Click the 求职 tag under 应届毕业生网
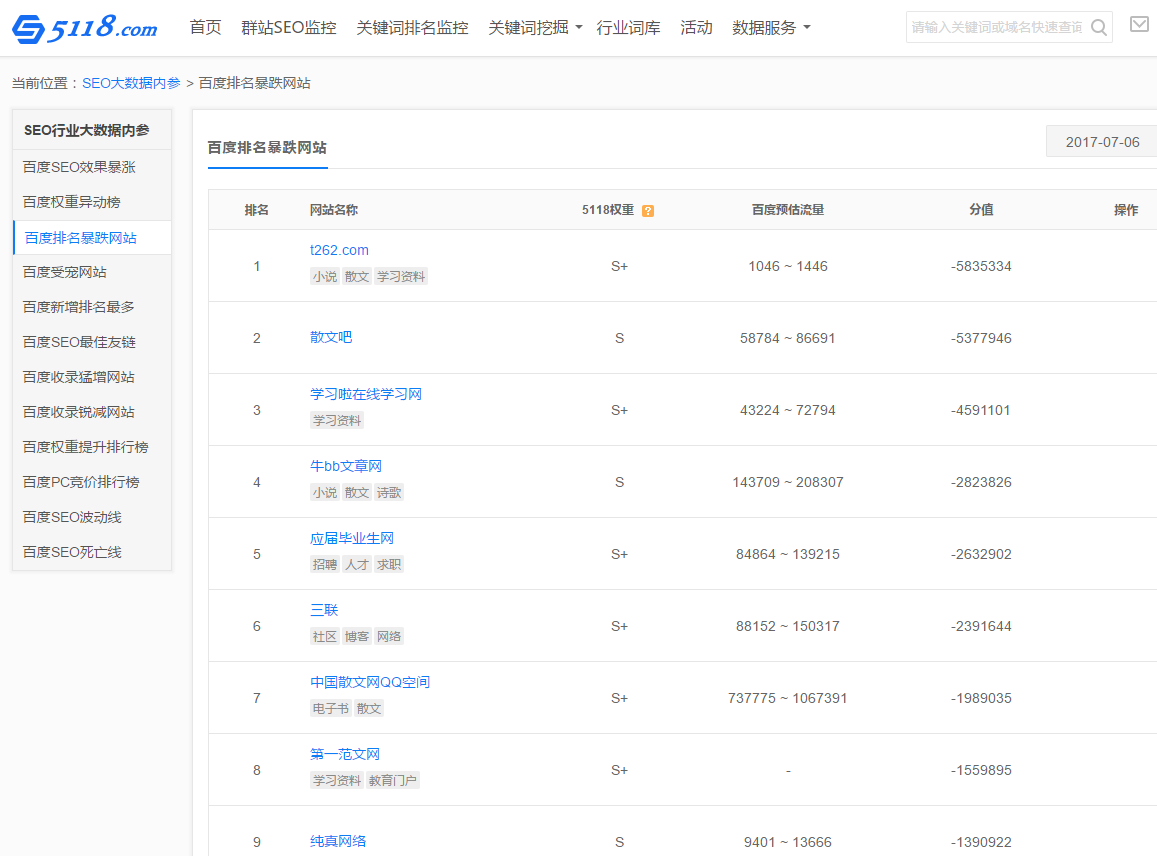1157x856 pixels. (x=390, y=565)
